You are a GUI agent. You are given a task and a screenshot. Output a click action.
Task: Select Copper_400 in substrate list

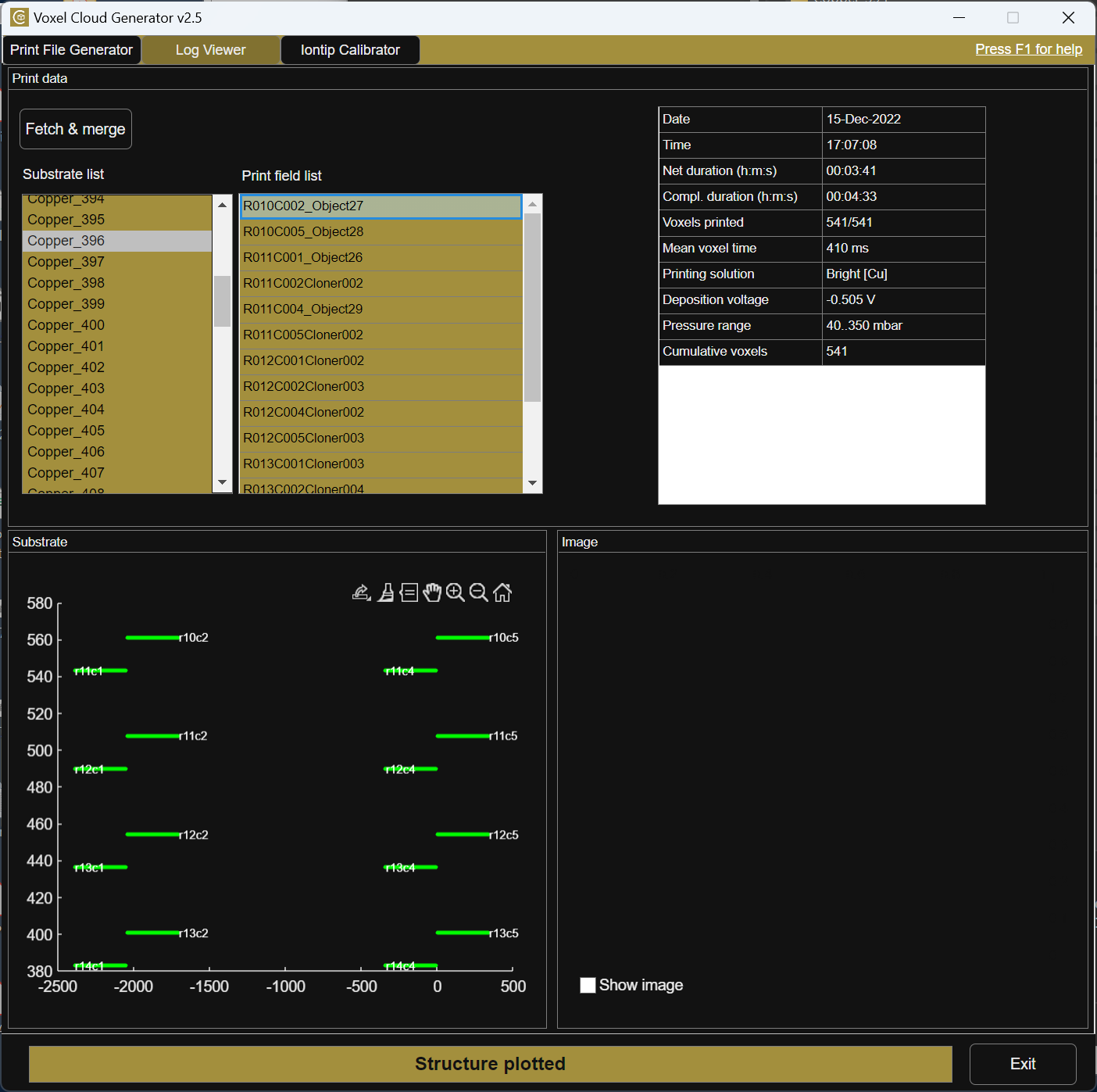[x=117, y=325]
